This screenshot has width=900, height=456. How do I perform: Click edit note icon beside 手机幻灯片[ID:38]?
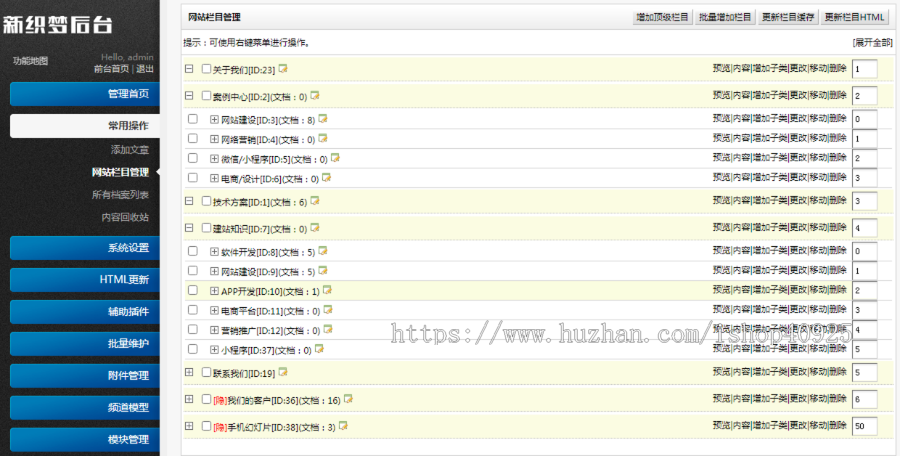(x=343, y=426)
